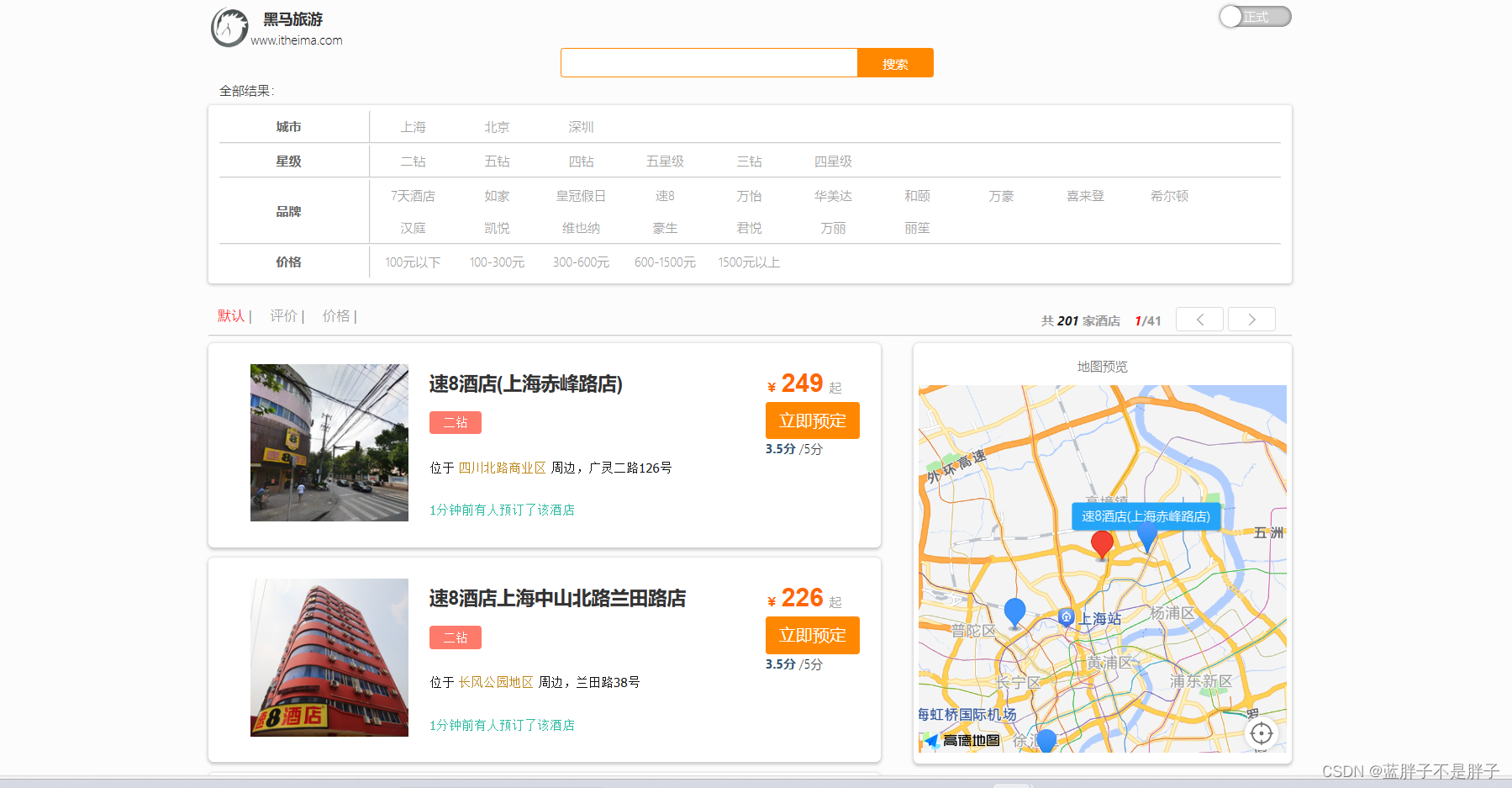Select 五钻 star rating filter
1512x788 pixels.
pos(497,161)
